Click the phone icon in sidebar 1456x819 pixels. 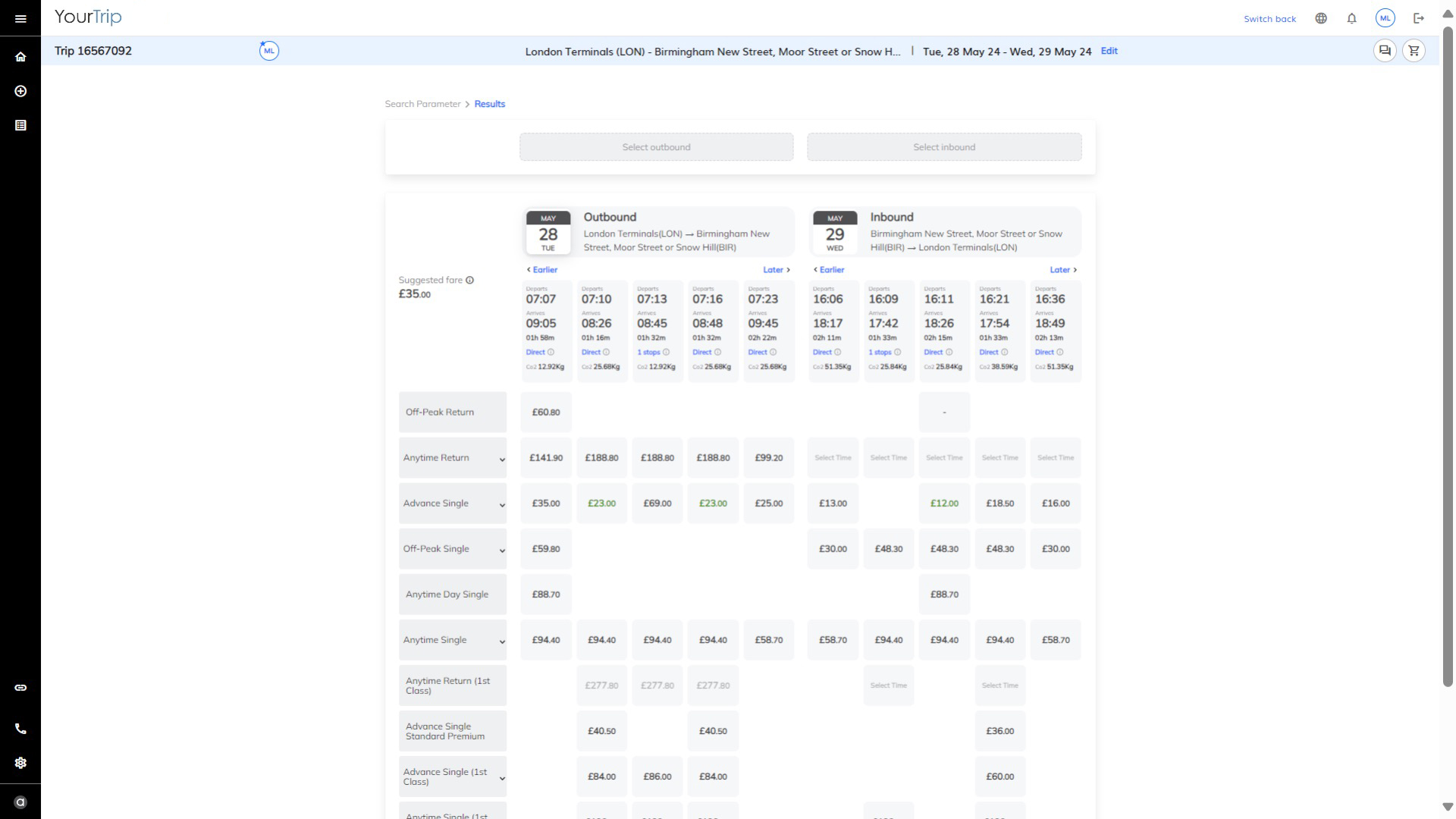pos(20,729)
